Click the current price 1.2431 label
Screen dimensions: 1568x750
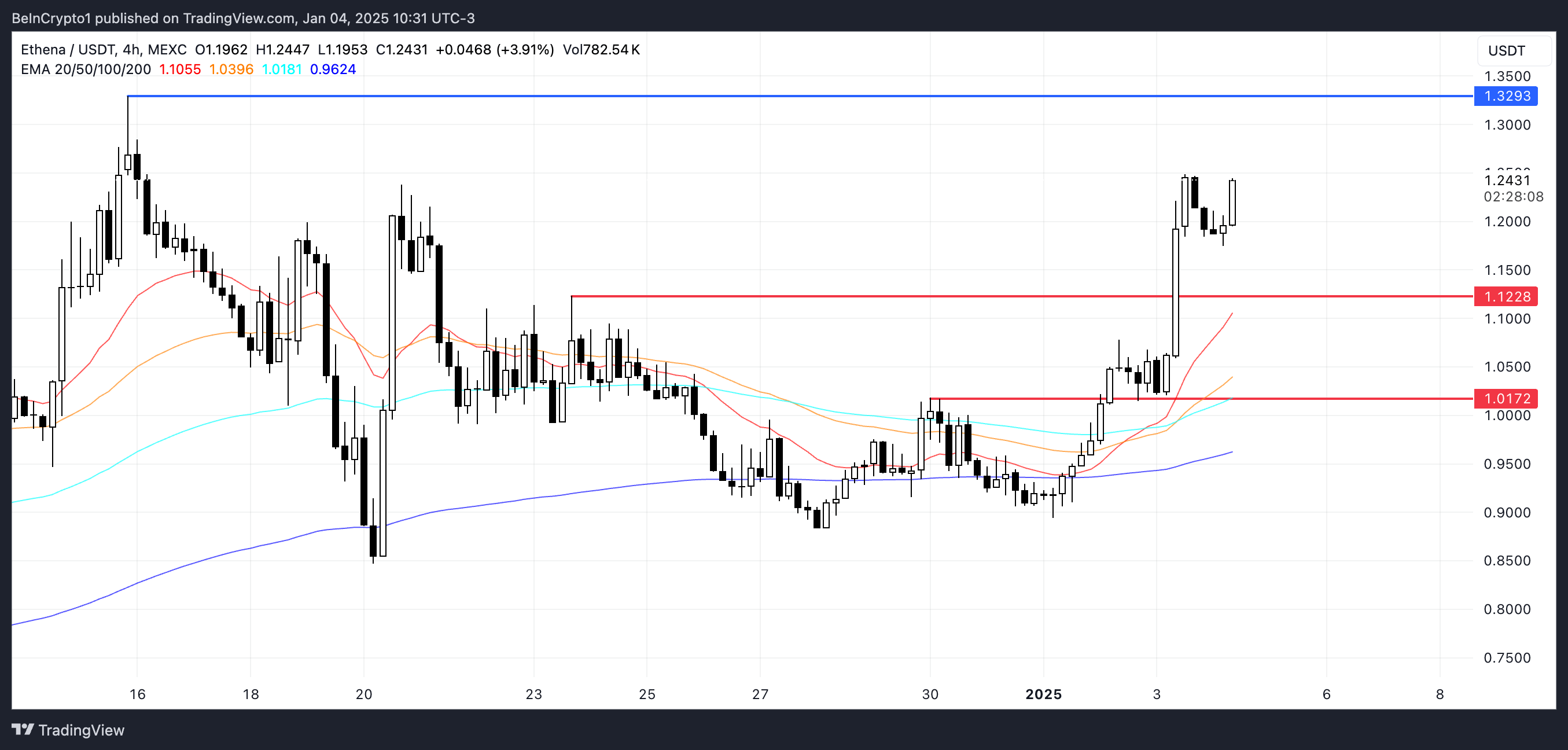click(1507, 180)
